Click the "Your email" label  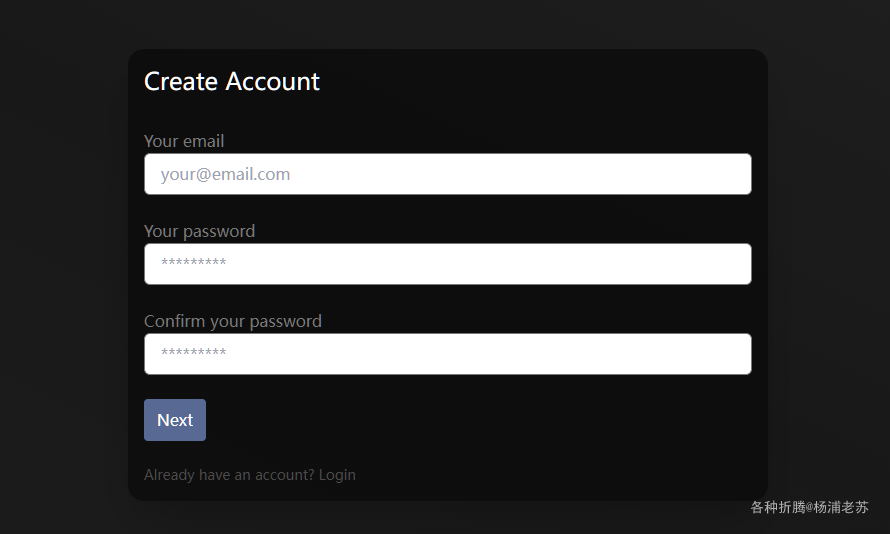(184, 141)
